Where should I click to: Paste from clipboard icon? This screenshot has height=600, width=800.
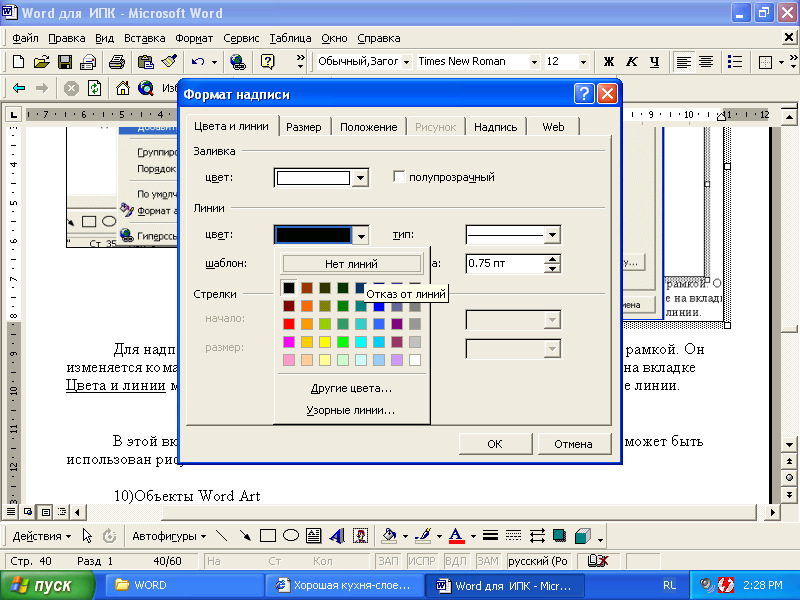145,62
